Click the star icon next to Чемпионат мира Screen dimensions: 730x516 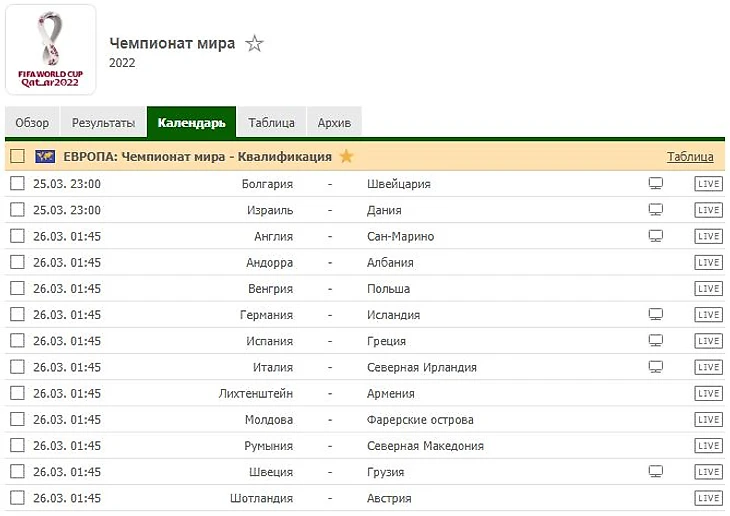pyautogui.click(x=255, y=44)
